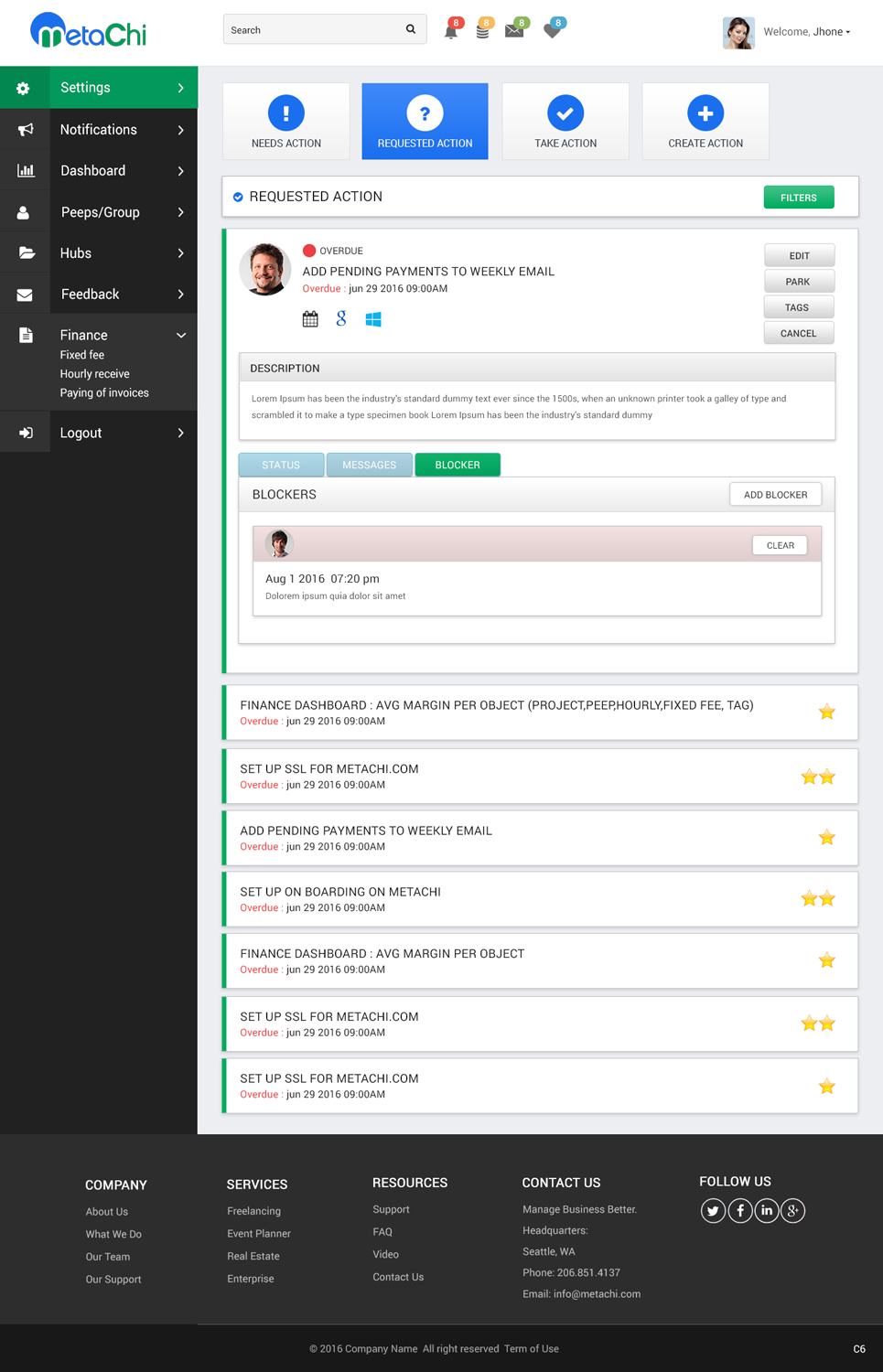Viewport: 883px width, 1372px height.
Task: Expand the Notifications chevron
Action: 181,130
